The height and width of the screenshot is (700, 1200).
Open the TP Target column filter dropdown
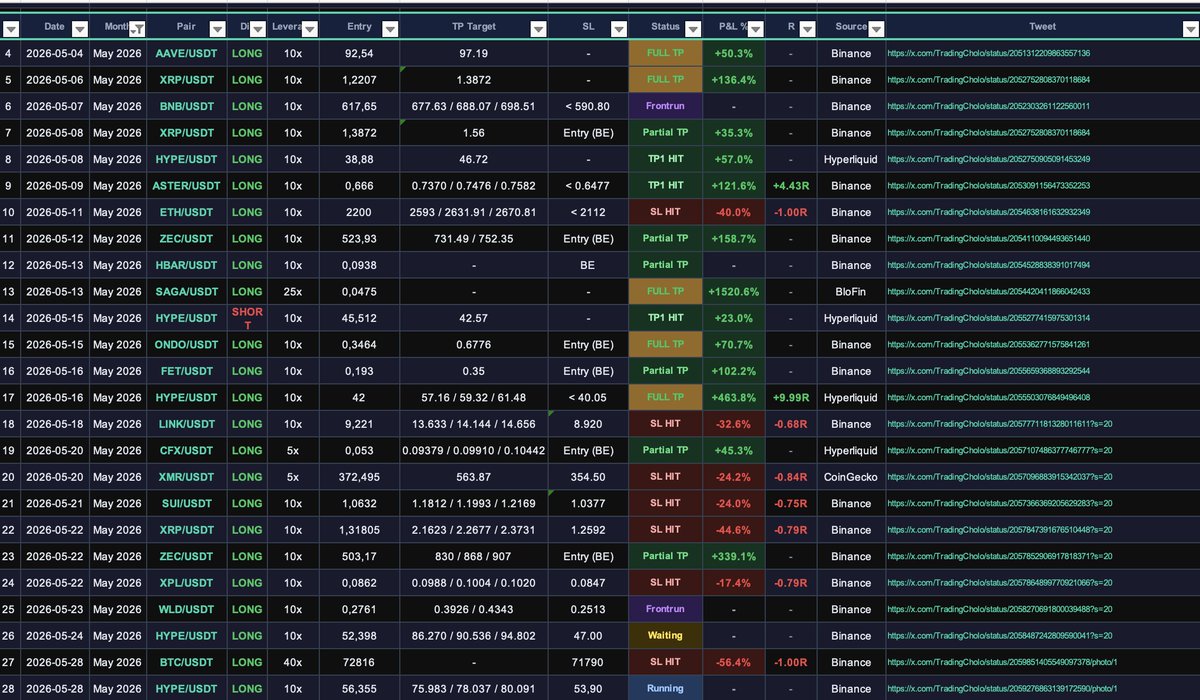click(x=538, y=28)
